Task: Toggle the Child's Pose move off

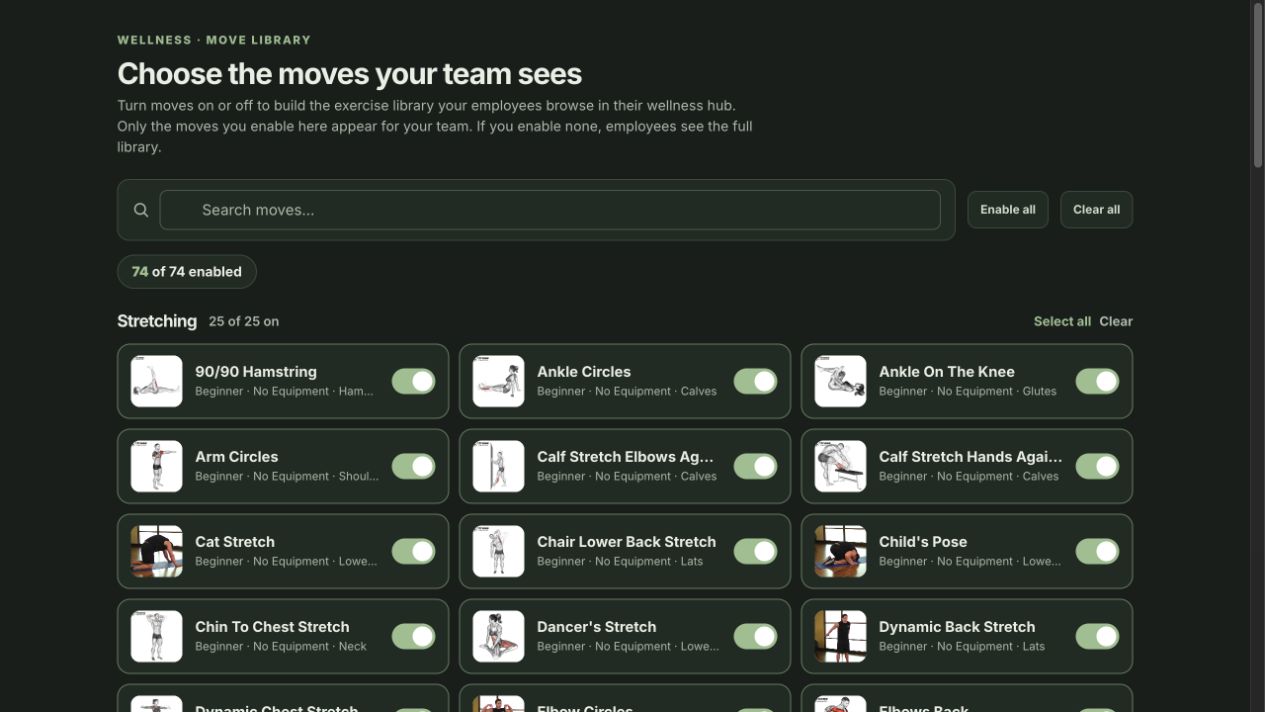Action: pyautogui.click(x=1097, y=551)
